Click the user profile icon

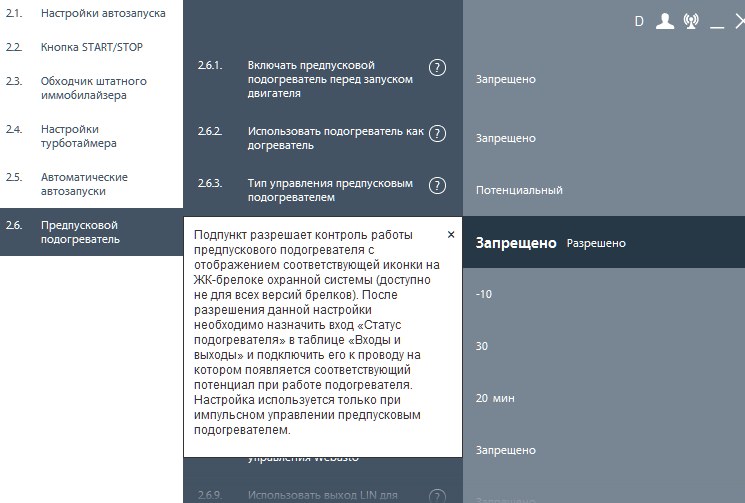[x=665, y=21]
